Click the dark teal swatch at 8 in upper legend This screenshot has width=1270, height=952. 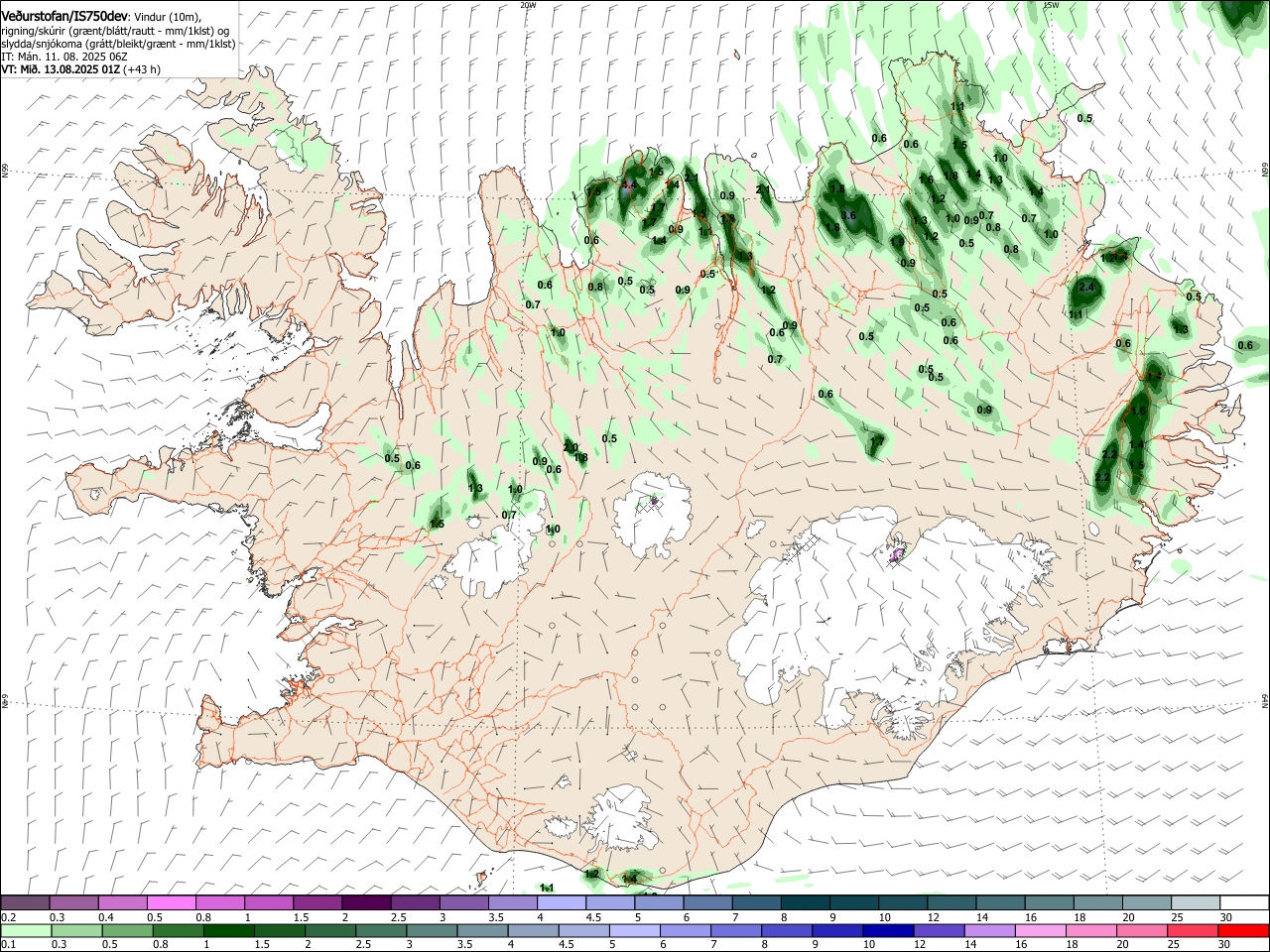(805, 902)
